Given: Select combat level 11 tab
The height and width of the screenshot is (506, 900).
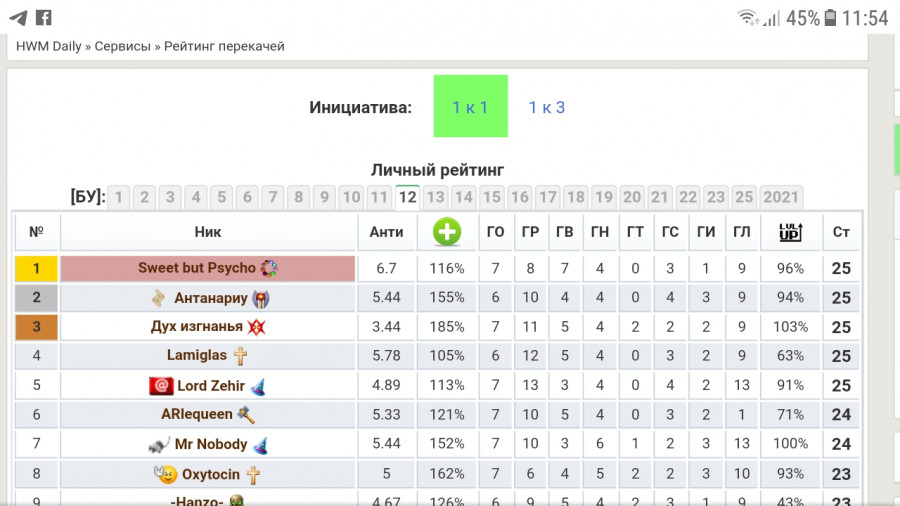Looking at the screenshot, I should [x=379, y=197].
